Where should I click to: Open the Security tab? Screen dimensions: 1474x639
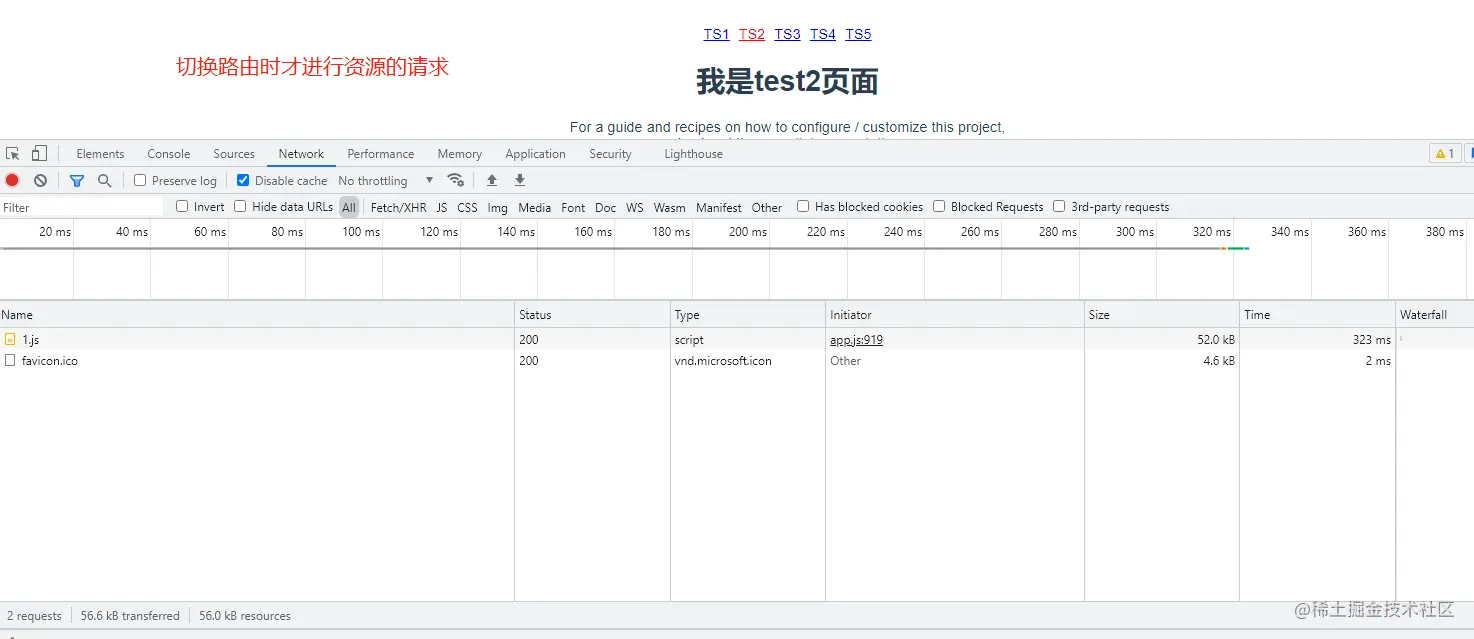tap(610, 154)
